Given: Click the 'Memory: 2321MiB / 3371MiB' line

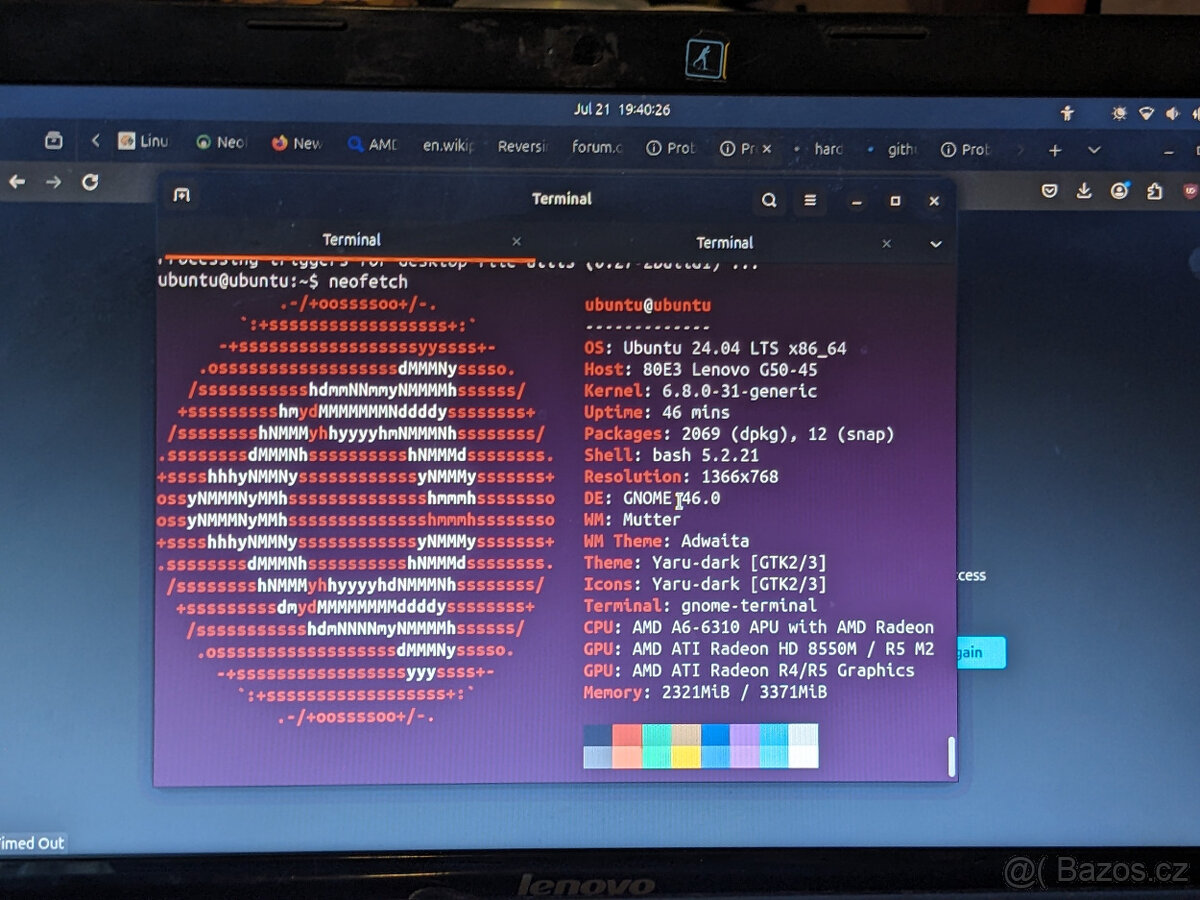Looking at the screenshot, I should [705, 692].
